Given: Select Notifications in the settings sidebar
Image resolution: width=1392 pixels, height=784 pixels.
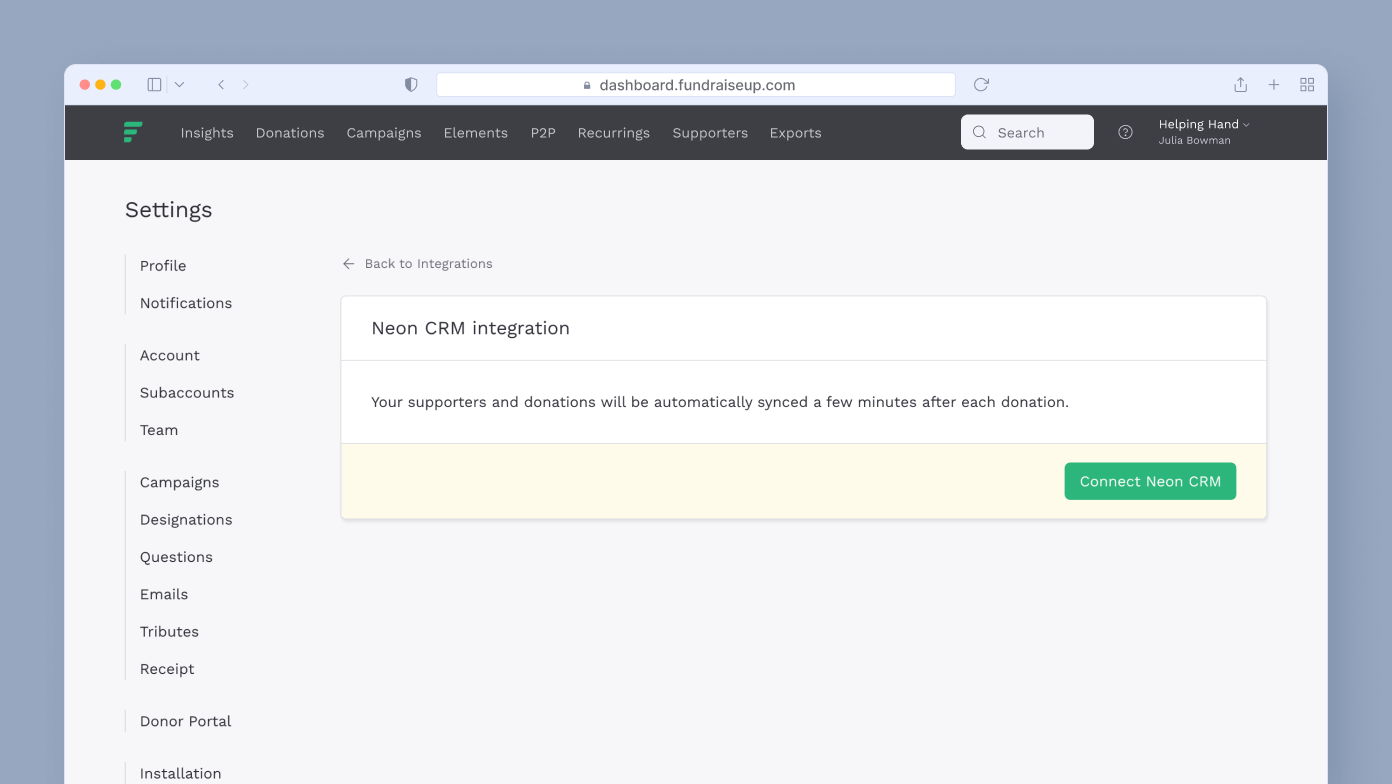Looking at the screenshot, I should [186, 303].
